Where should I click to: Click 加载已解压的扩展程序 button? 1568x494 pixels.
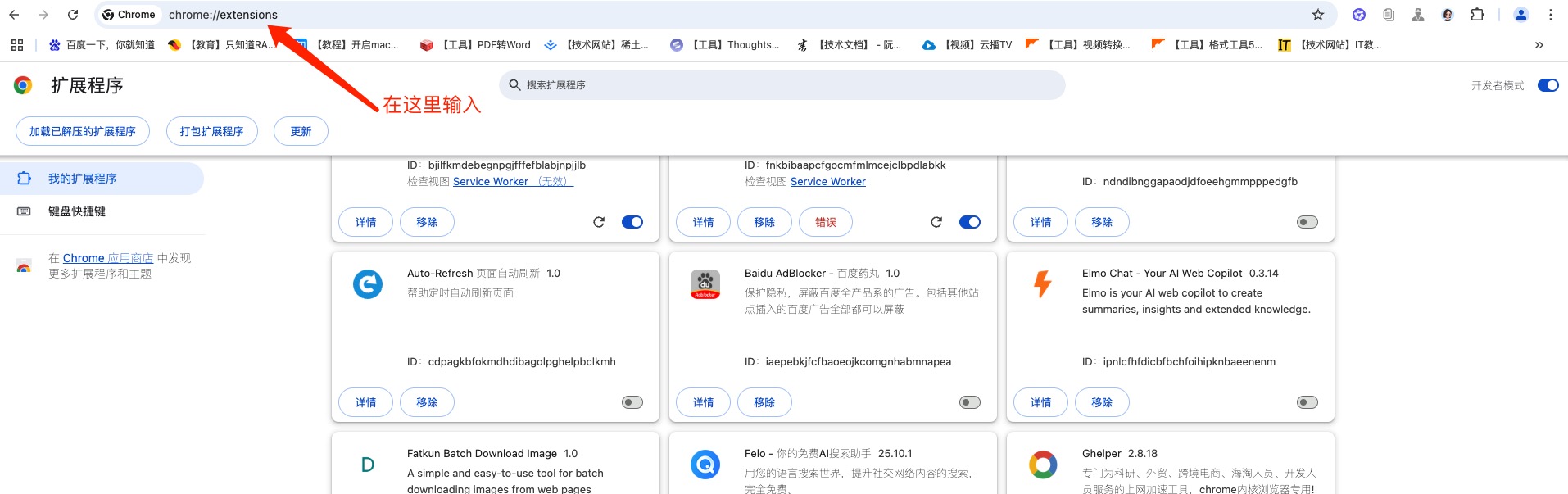click(x=83, y=131)
